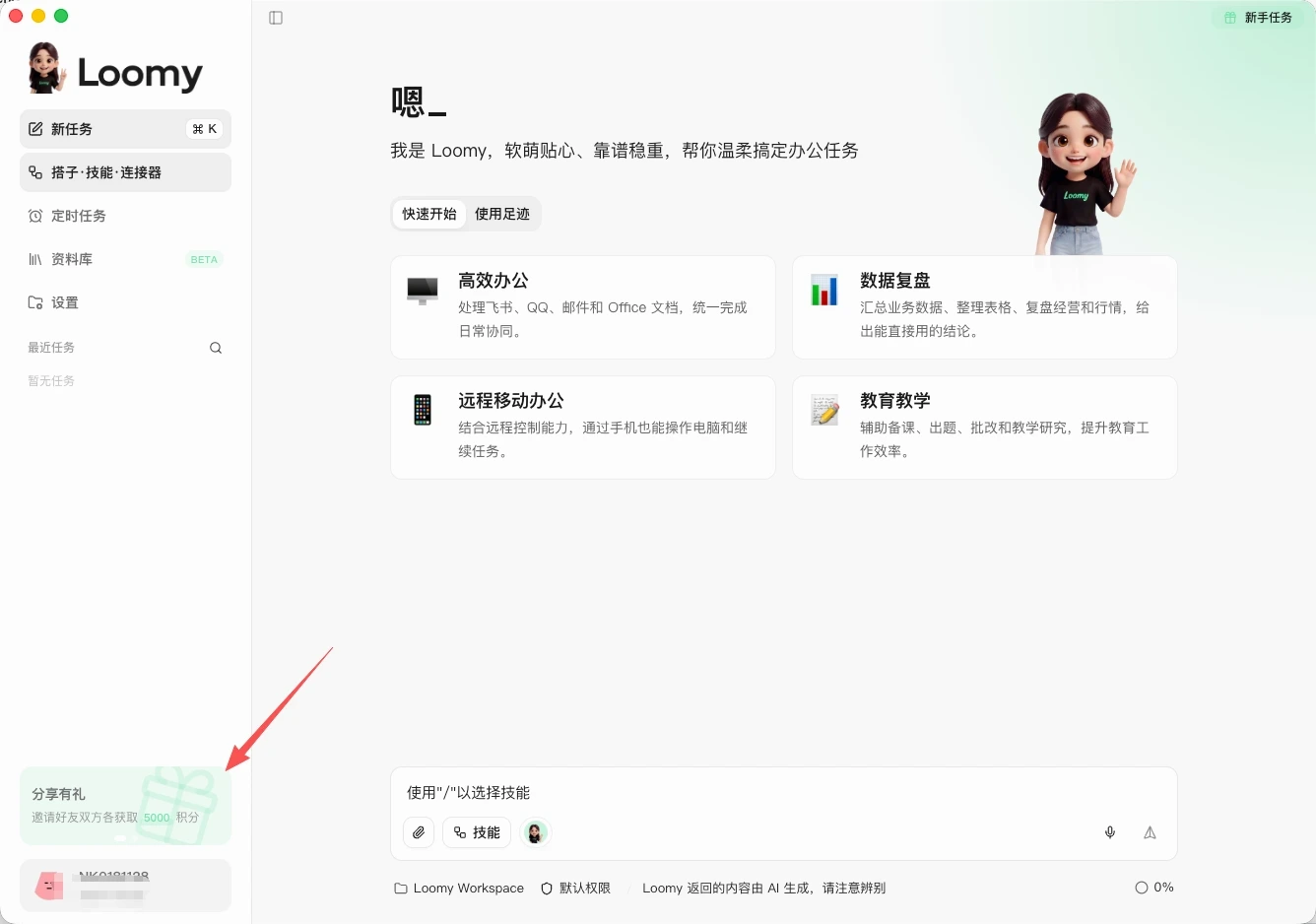This screenshot has height=924, width=1316.
Task: Open the 资料库 section
Action: point(125,259)
